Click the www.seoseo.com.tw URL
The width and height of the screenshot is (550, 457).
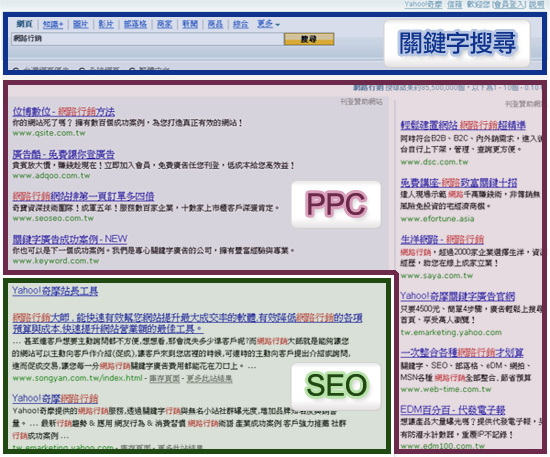53,219
